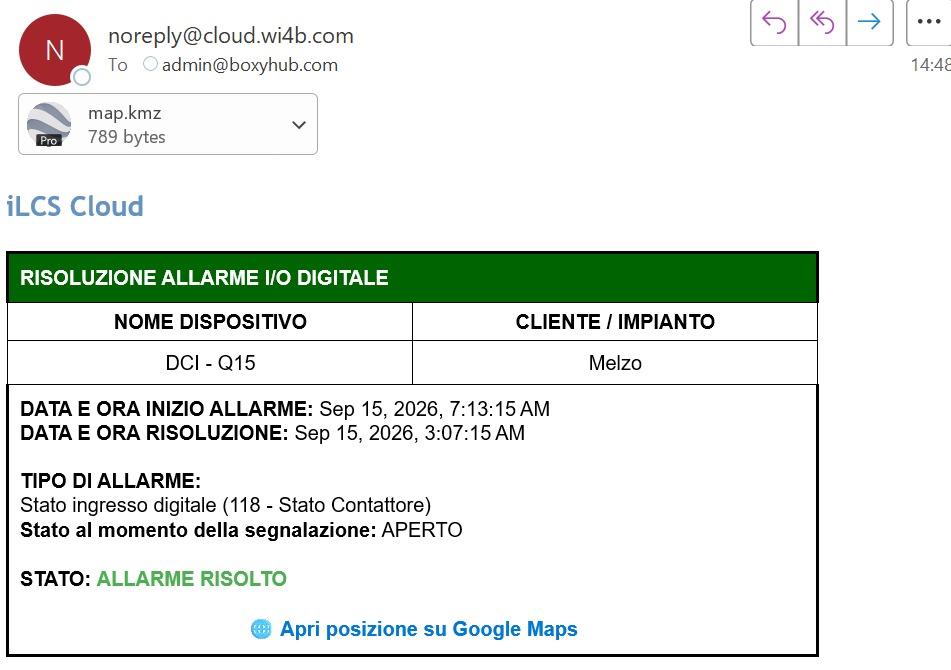Click the iLCS Cloud heading

[x=75, y=206]
